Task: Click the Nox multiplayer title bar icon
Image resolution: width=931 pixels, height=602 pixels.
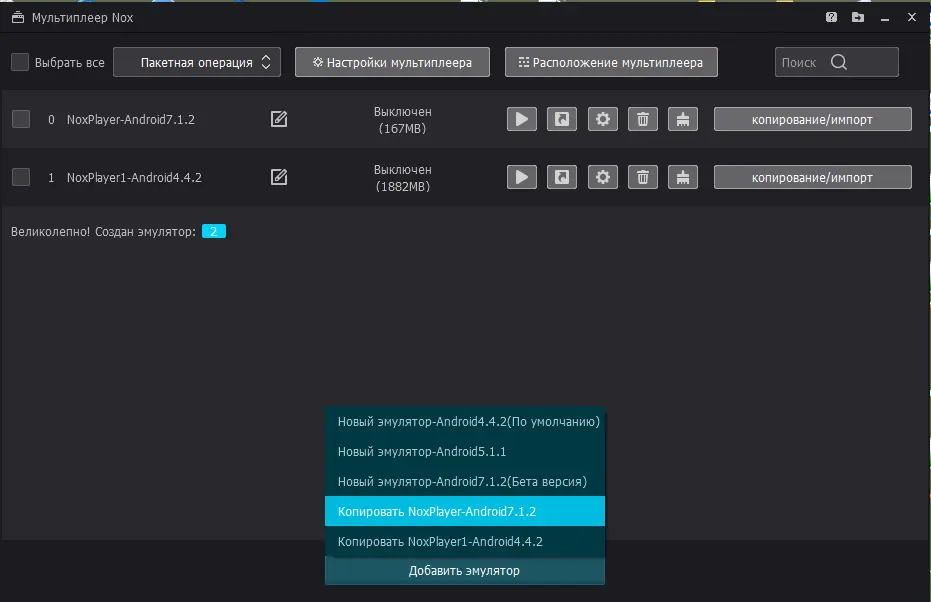Action: (18, 17)
